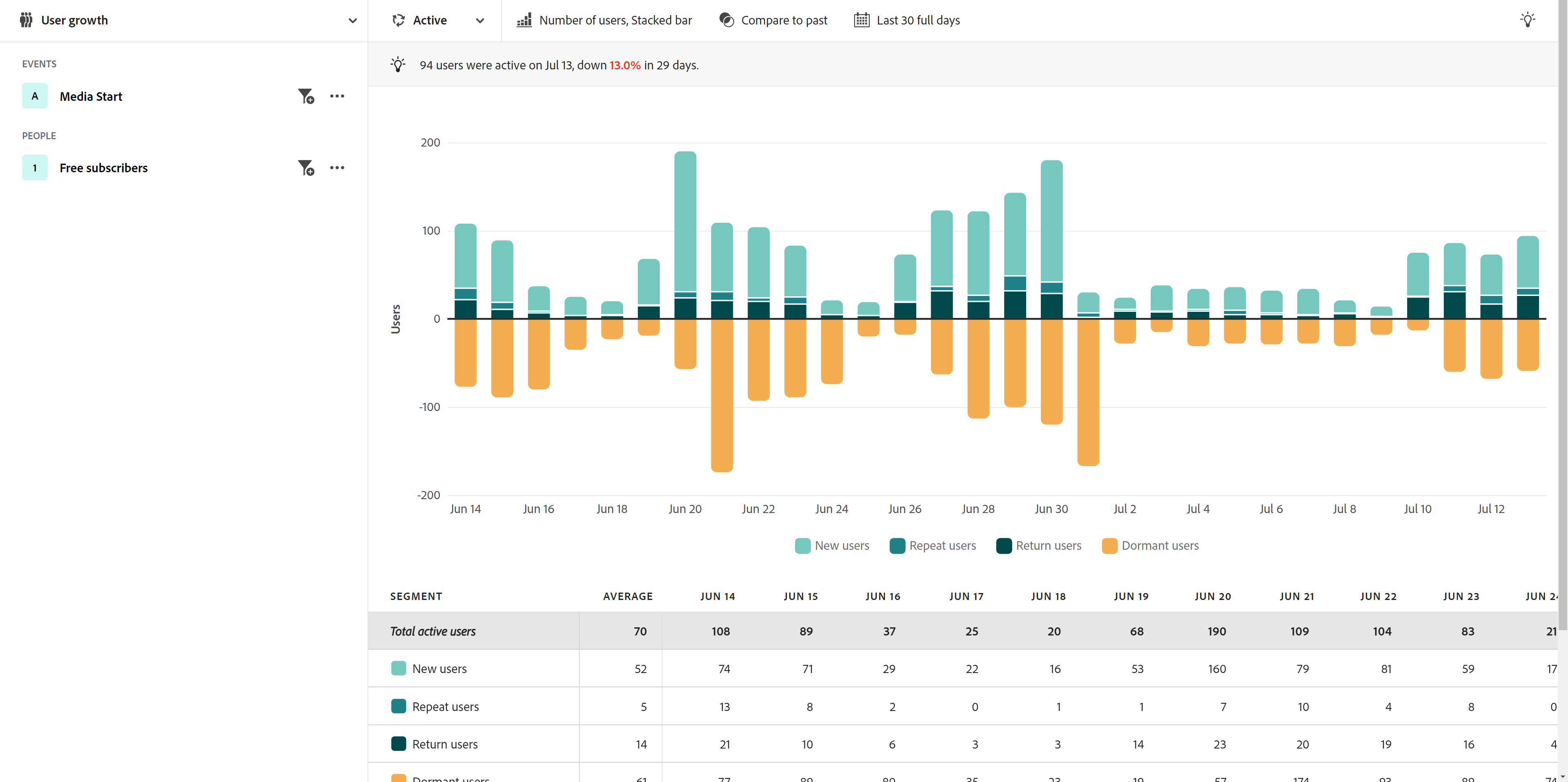This screenshot has height=782, width=1568.
Task: Click the Compare to past icon
Action: pos(726,20)
